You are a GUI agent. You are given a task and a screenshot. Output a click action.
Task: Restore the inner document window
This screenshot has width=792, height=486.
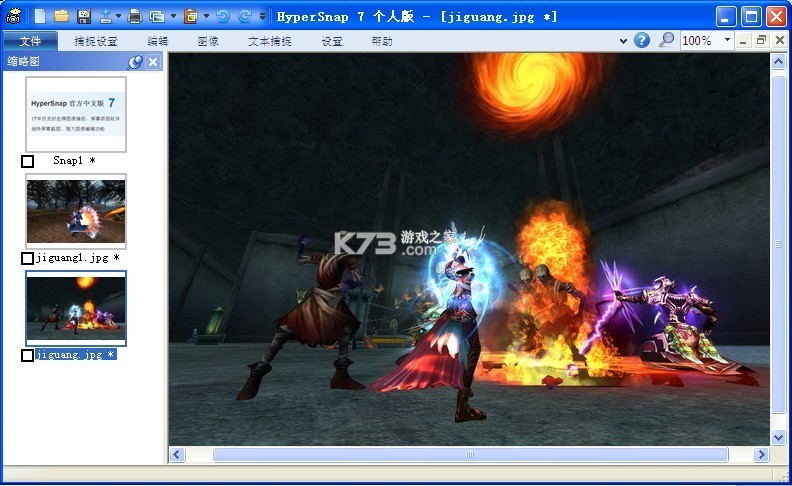click(761, 41)
